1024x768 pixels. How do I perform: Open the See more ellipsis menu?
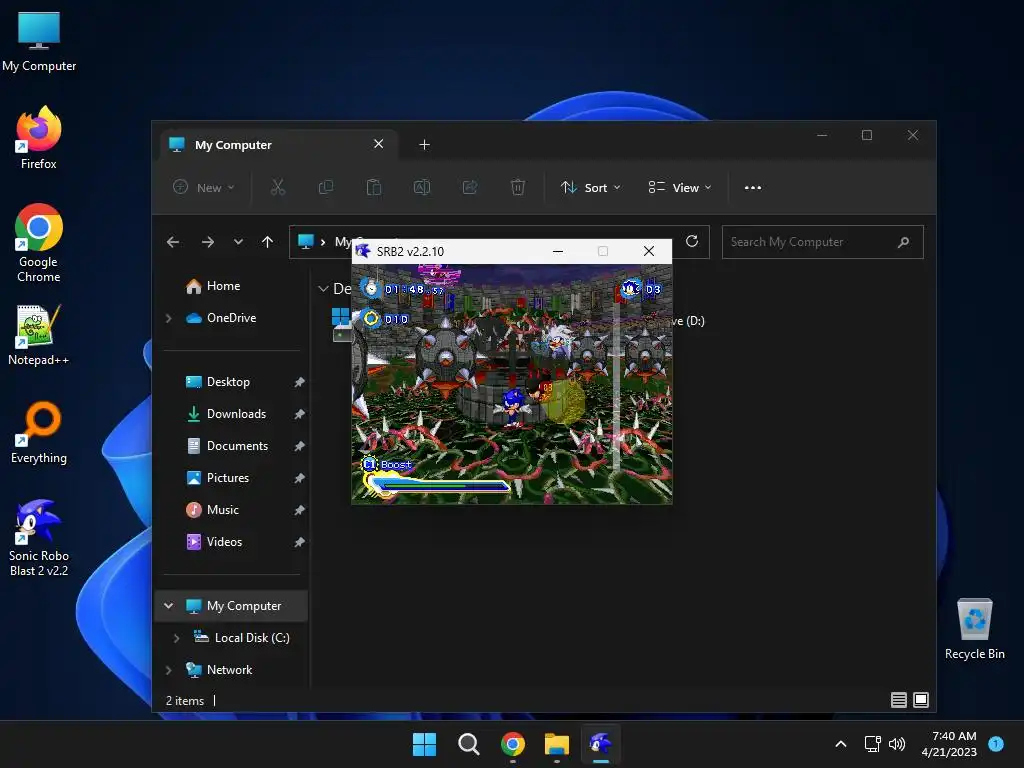[x=752, y=187]
